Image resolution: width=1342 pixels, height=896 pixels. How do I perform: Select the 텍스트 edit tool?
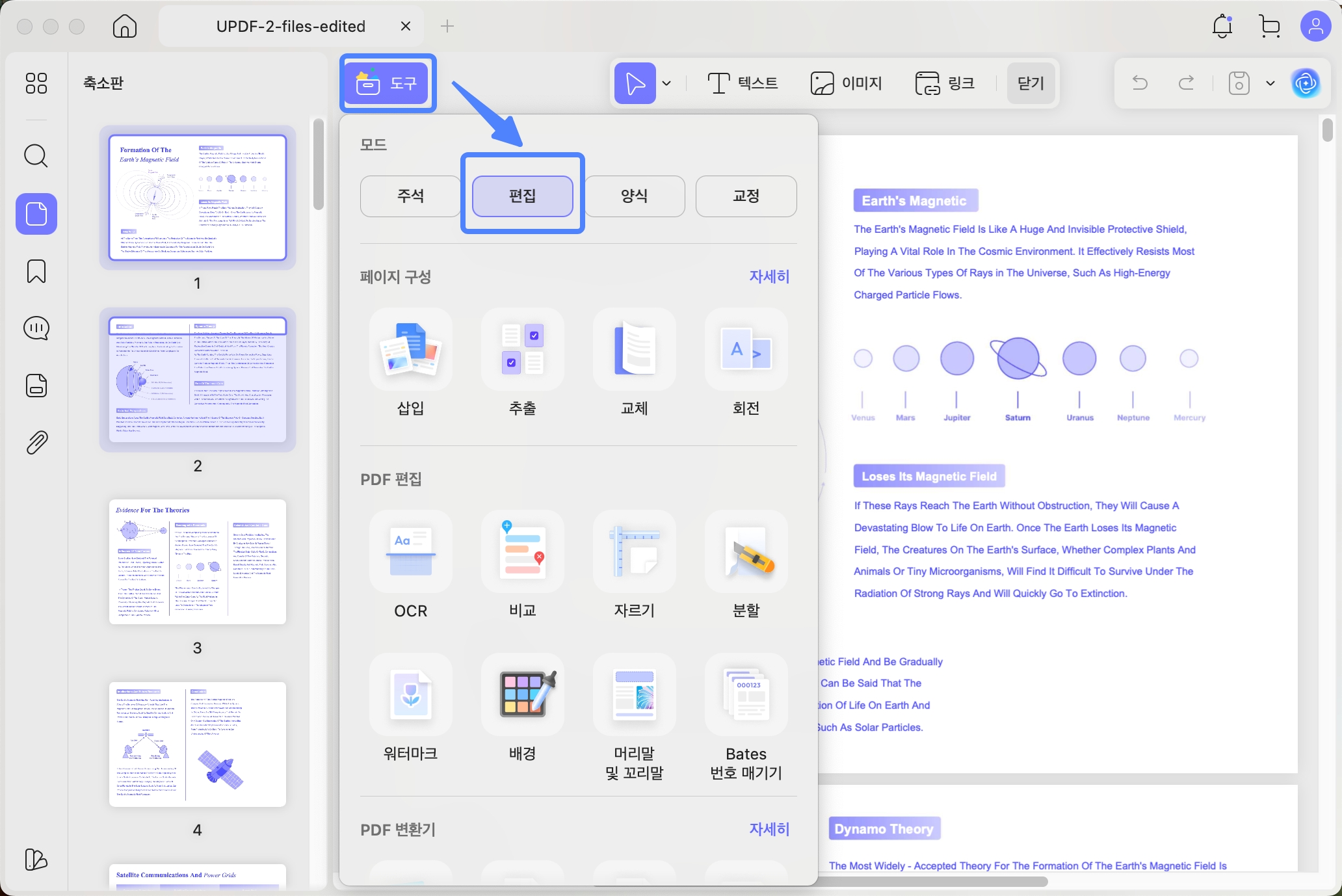[x=743, y=83]
